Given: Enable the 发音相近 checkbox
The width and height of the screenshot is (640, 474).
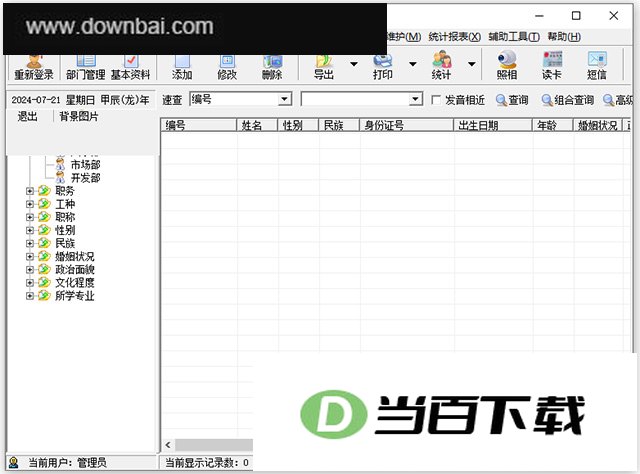Looking at the screenshot, I should pos(436,100).
